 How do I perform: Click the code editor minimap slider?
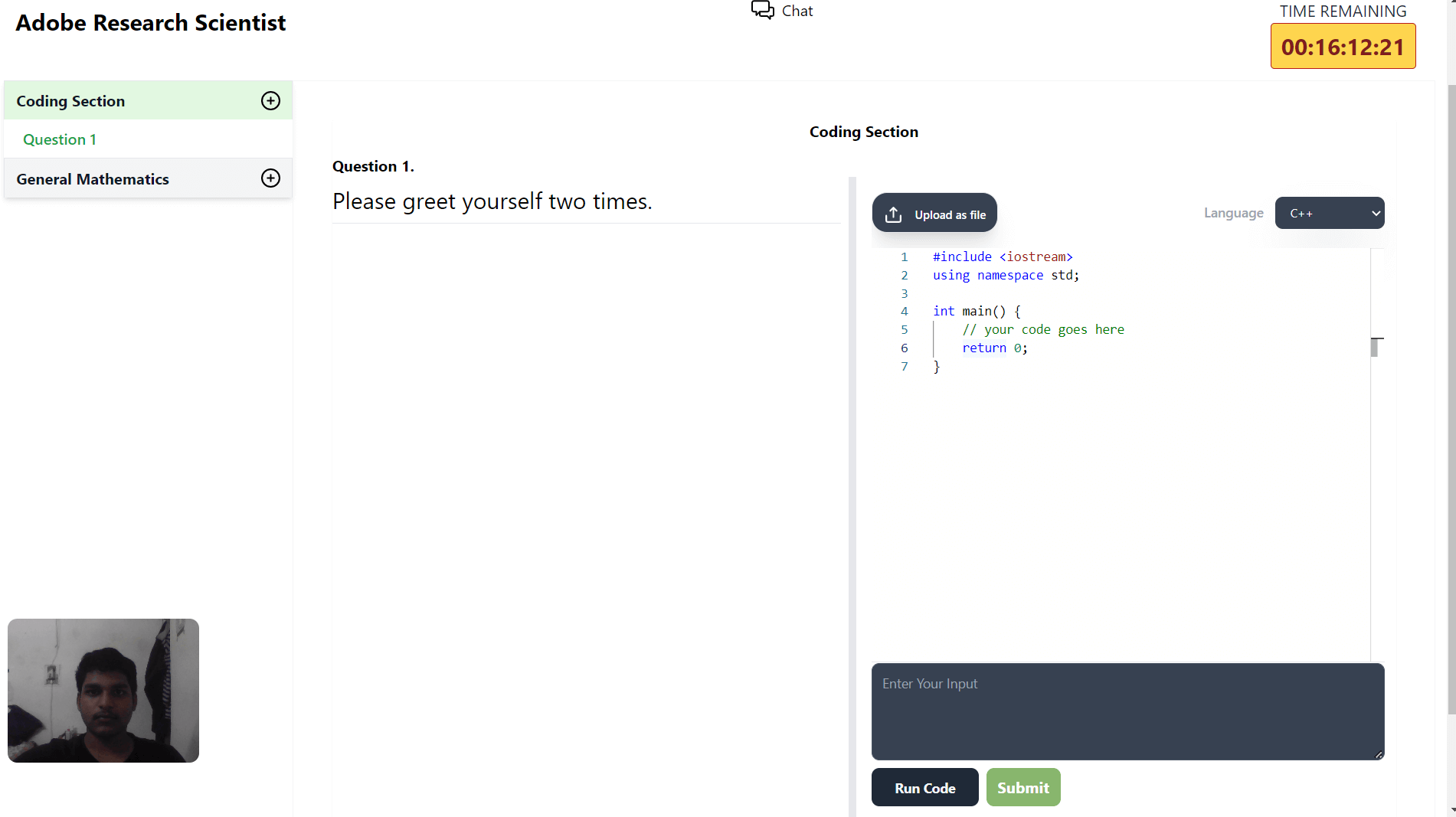(1376, 347)
